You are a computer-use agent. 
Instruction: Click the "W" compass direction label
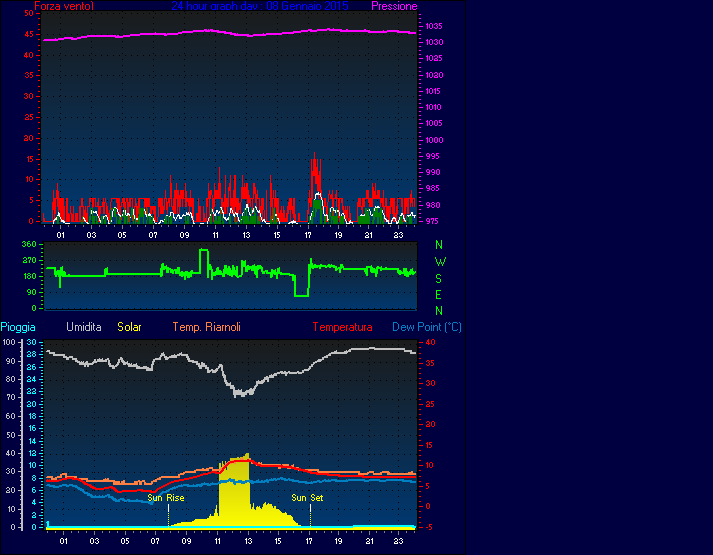pos(440,262)
